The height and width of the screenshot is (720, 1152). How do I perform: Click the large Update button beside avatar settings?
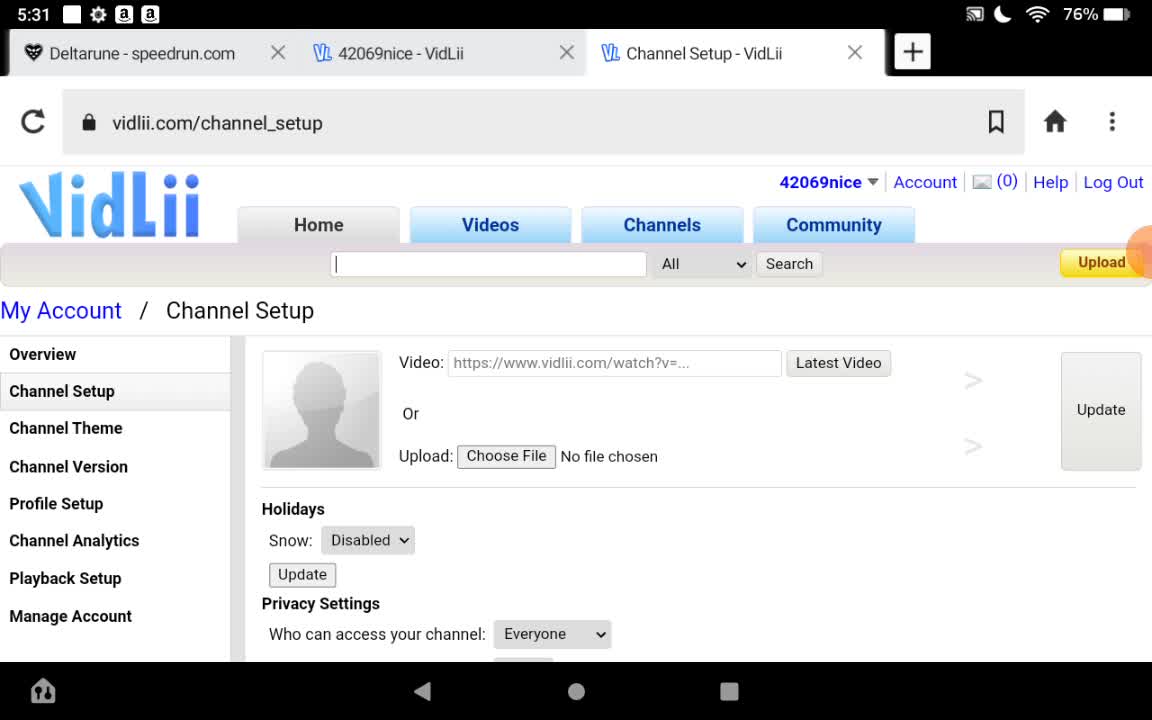(1101, 410)
